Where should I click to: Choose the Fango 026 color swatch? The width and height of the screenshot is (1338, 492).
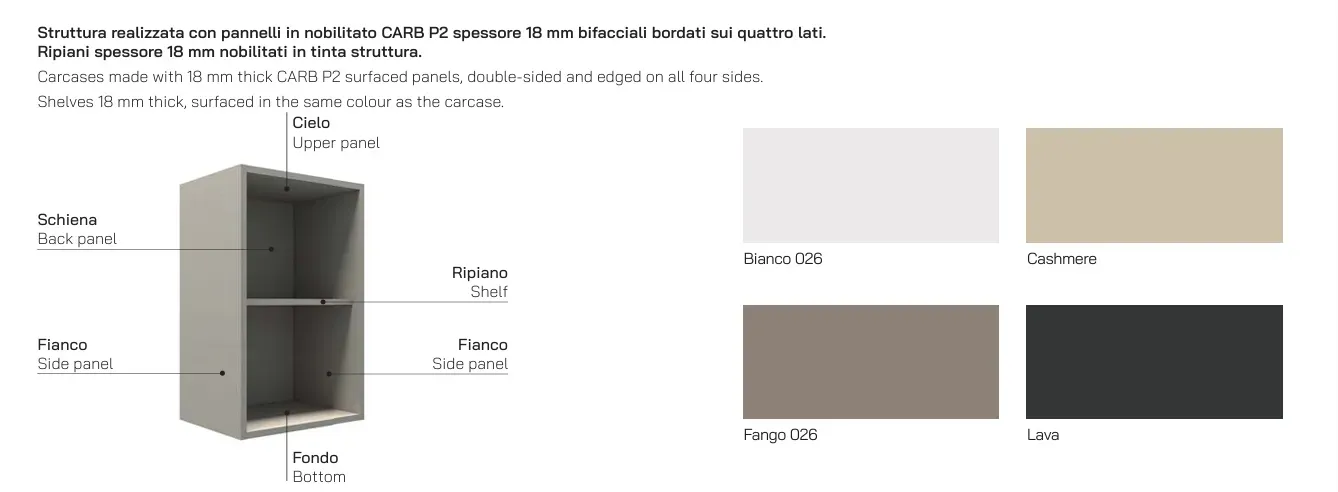[x=870, y=362]
